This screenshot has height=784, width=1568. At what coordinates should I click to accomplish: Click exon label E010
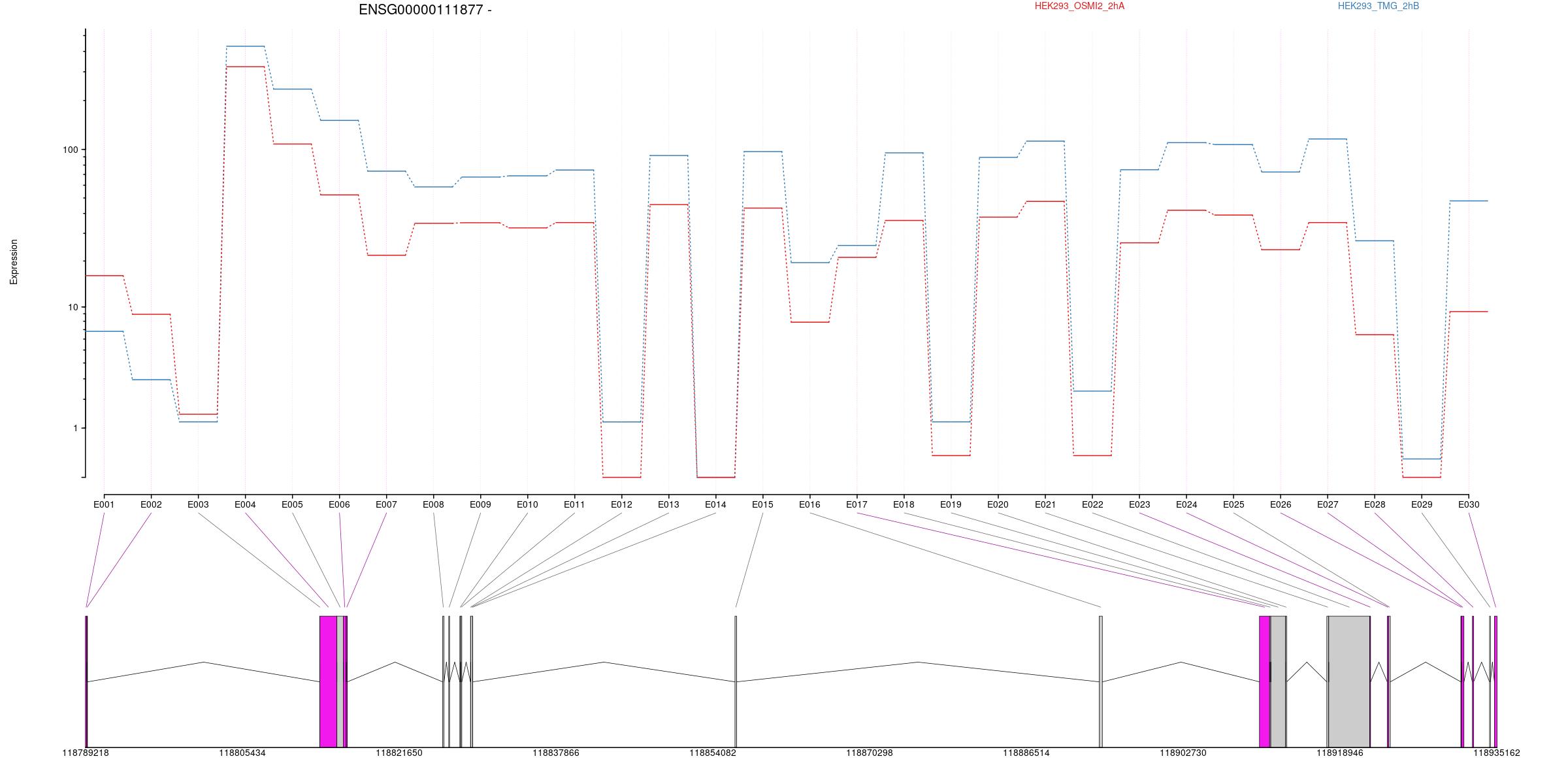pos(527,504)
